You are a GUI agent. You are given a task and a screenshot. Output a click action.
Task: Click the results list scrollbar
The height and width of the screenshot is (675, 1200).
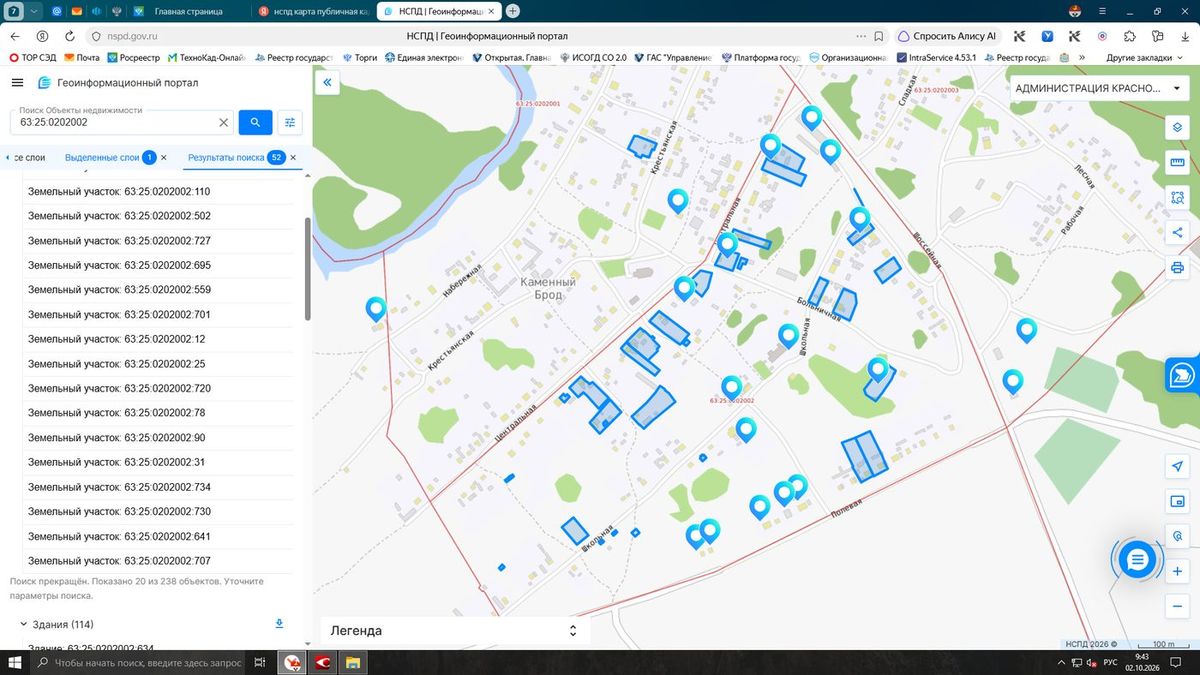pyautogui.click(x=307, y=269)
